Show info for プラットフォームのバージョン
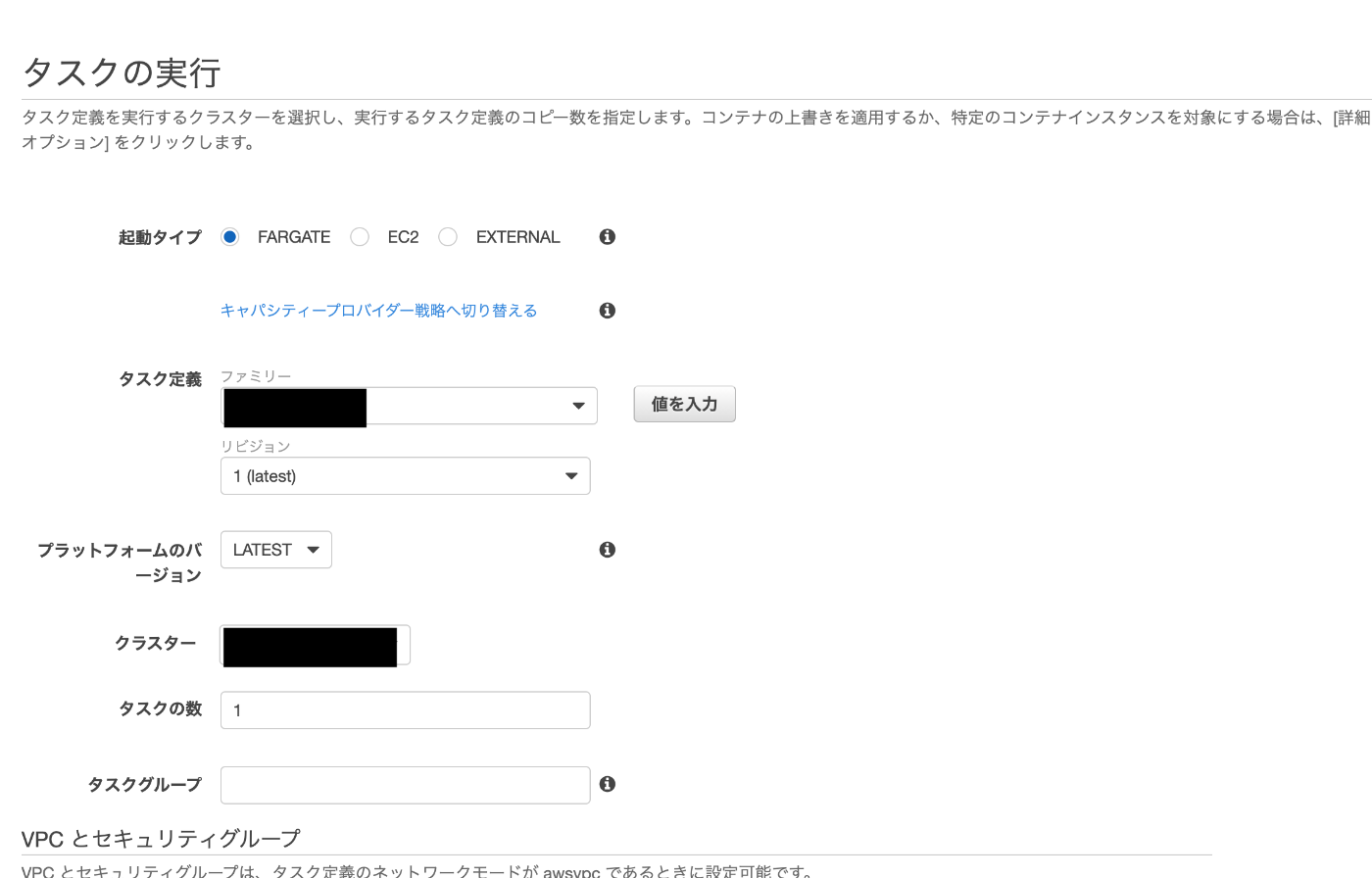The height and width of the screenshot is (878, 1372). (608, 550)
